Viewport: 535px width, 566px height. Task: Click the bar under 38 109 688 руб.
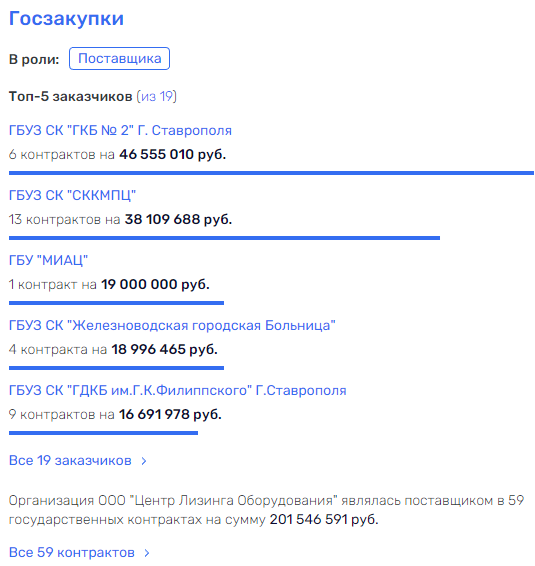224,238
